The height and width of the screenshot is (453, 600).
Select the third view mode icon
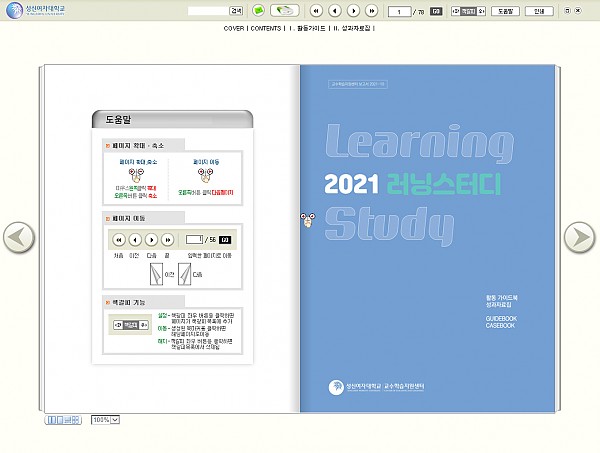tap(68, 420)
